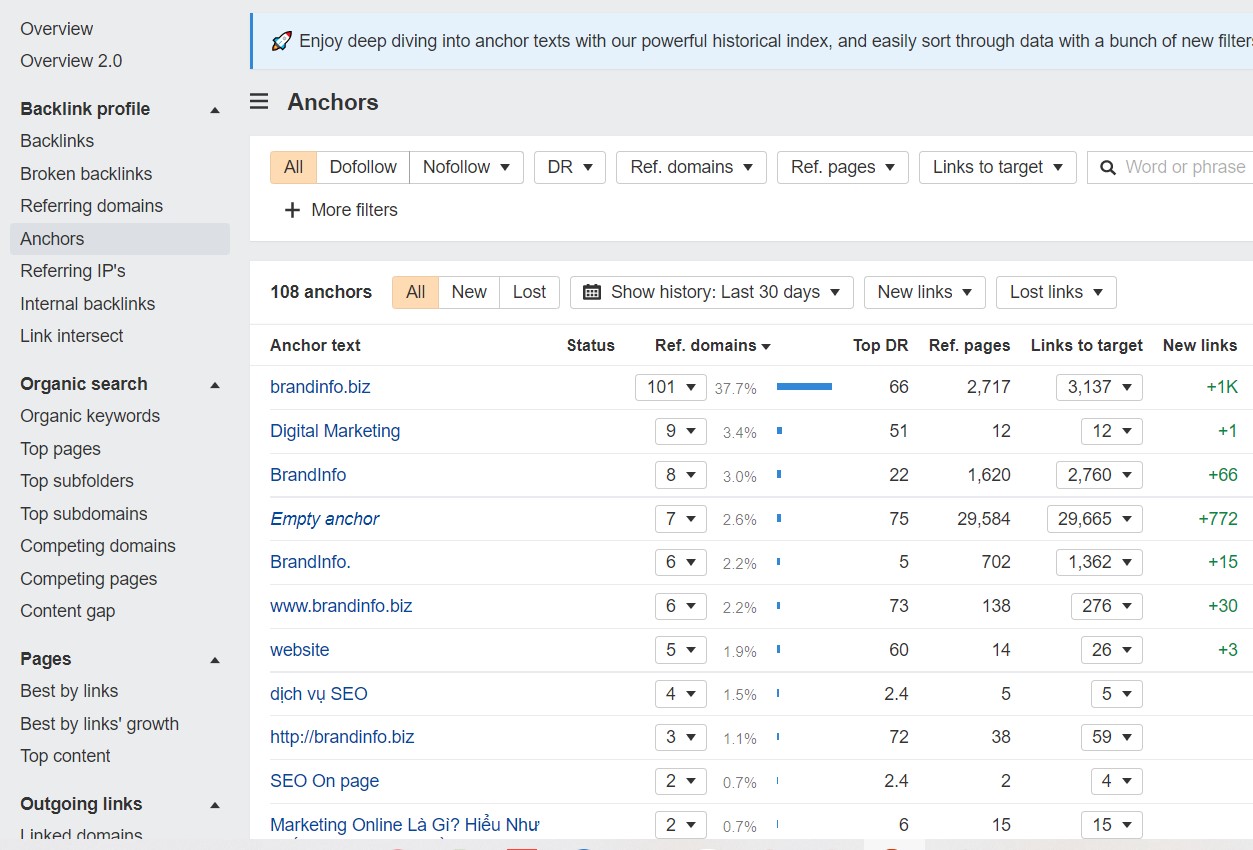The image size is (1253, 850).
Task: Open the Nofollow filter dropdown
Action: pos(466,167)
